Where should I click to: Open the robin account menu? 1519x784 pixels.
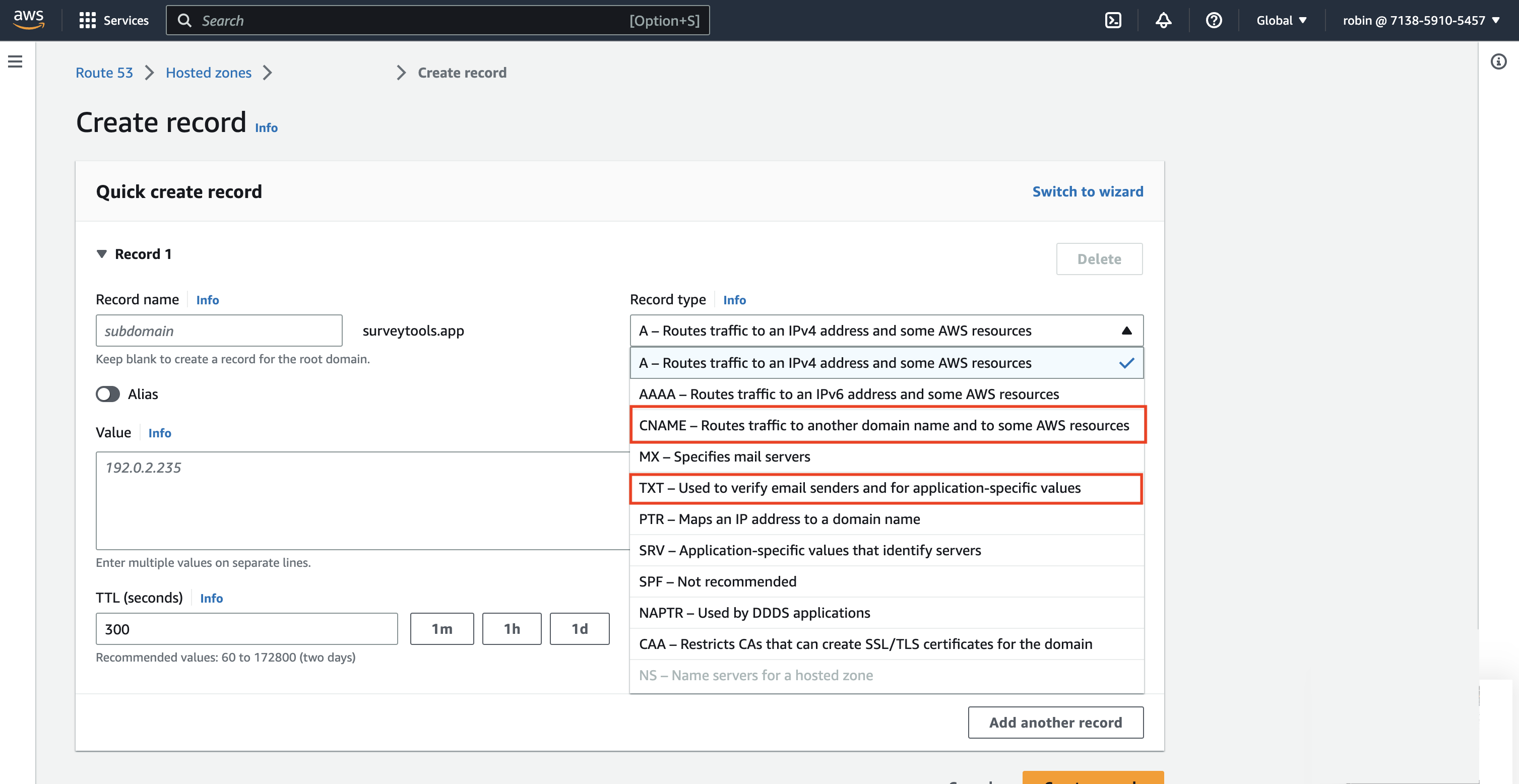[x=1421, y=21]
